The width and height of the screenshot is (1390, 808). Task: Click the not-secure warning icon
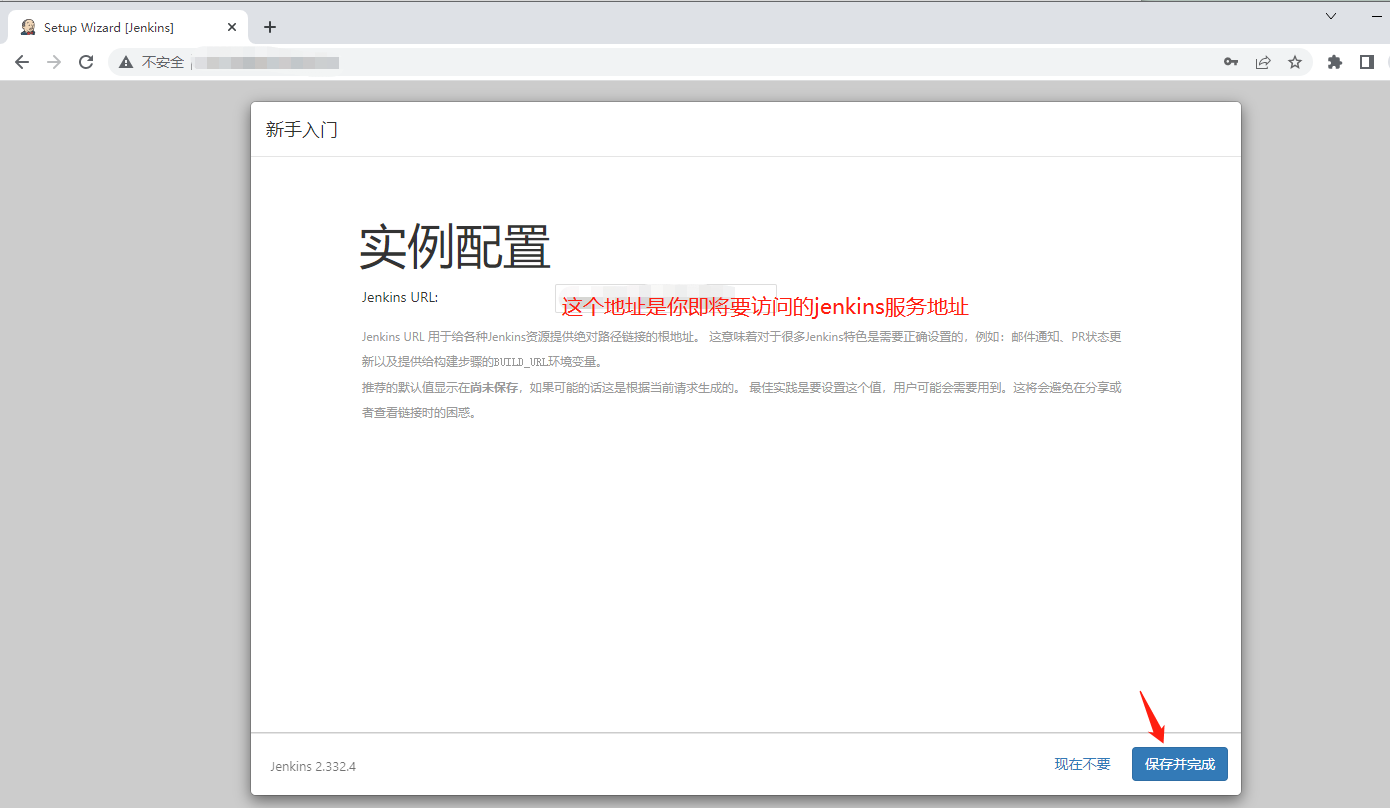[x=126, y=62]
